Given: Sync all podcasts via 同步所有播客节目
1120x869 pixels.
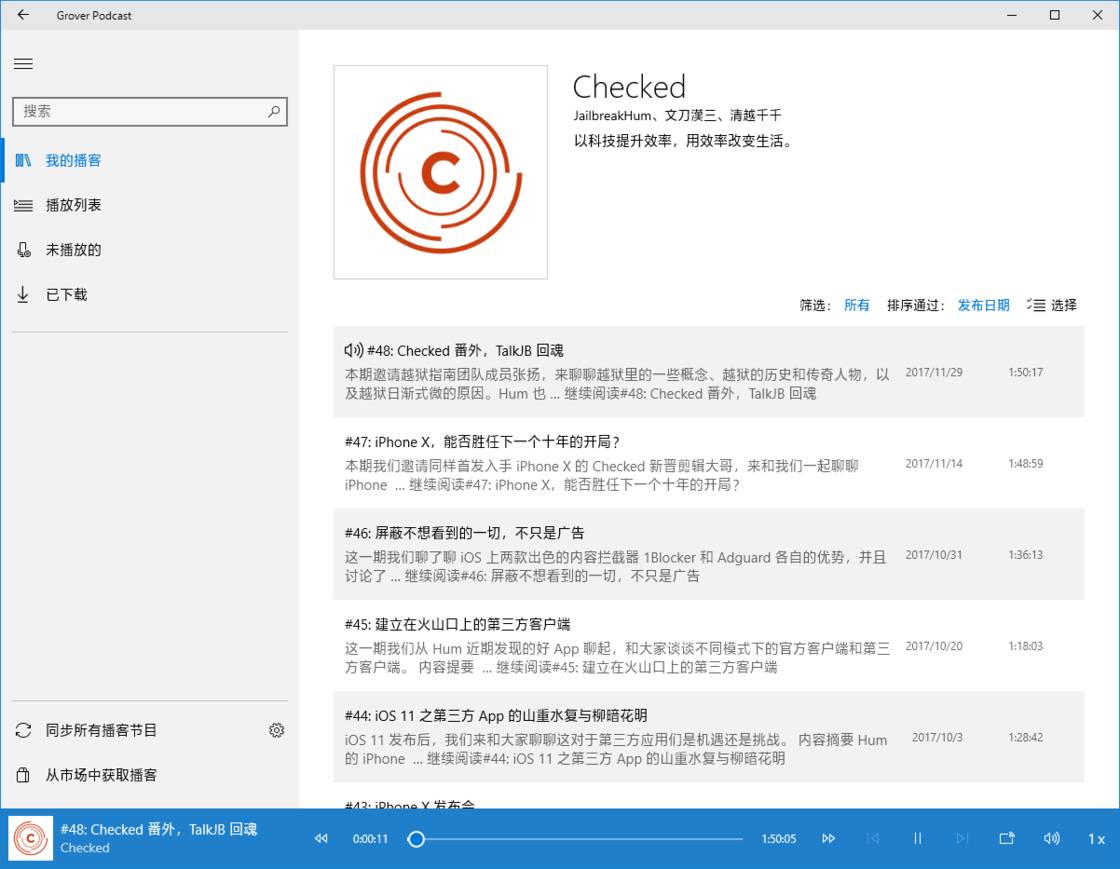Looking at the screenshot, I should click(x=101, y=730).
